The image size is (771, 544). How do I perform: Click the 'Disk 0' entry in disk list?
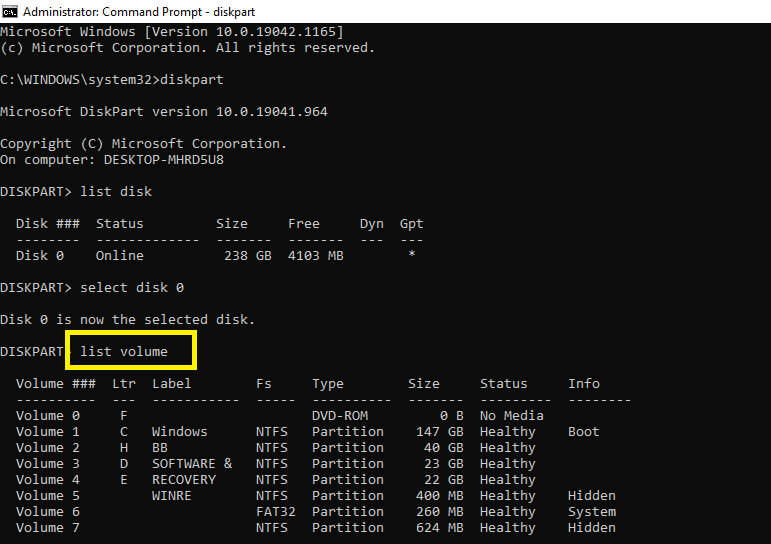coord(39,256)
